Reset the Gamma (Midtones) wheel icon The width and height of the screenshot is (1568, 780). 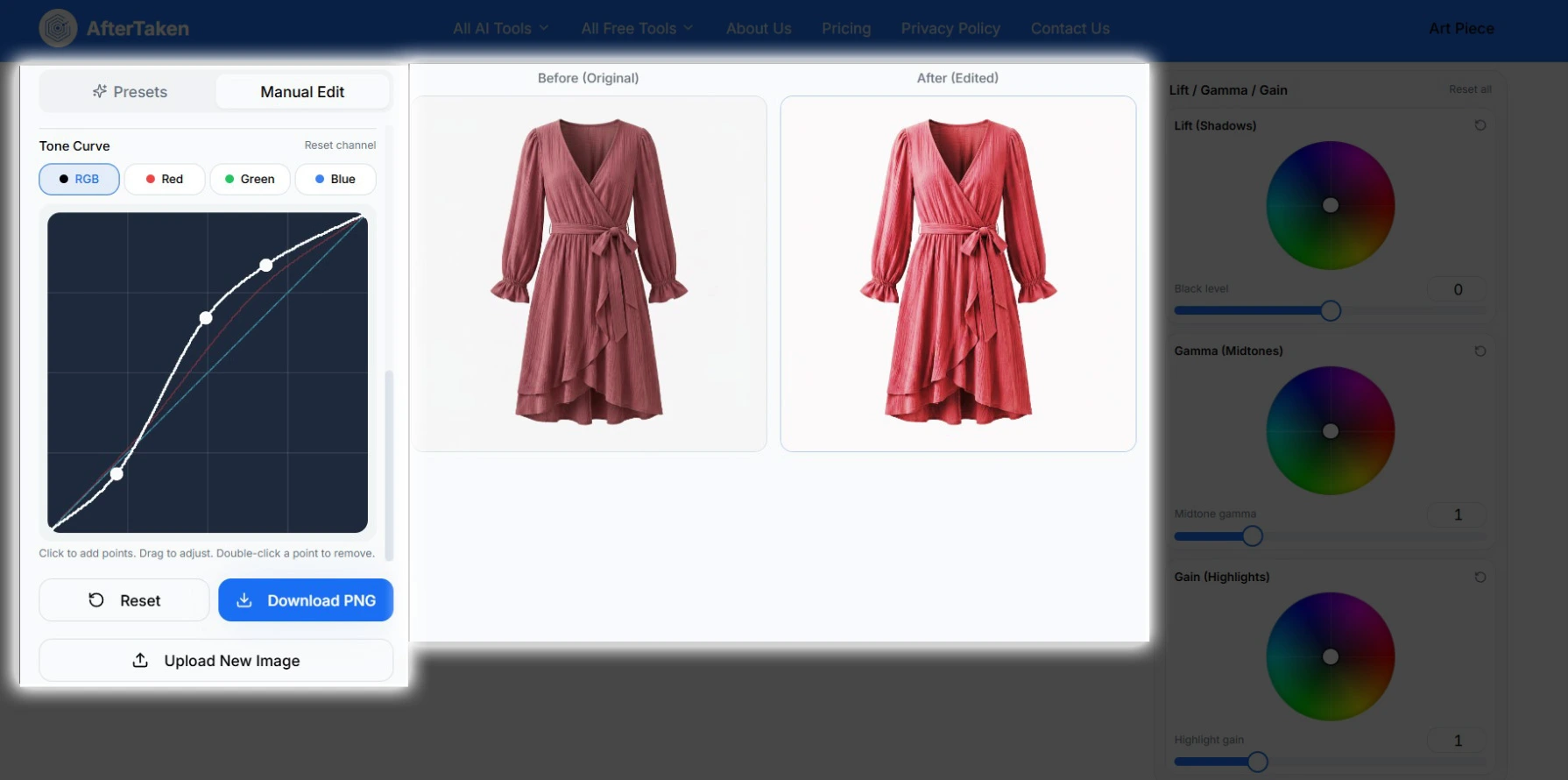pos(1480,351)
